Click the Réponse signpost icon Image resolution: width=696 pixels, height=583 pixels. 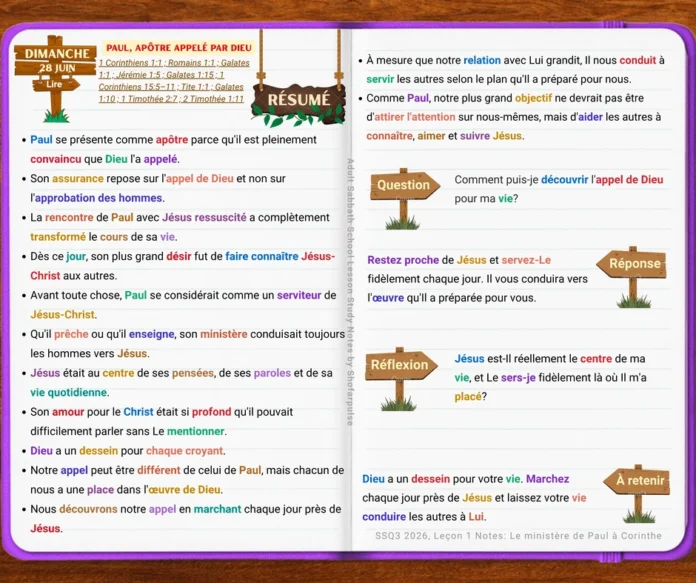632,277
